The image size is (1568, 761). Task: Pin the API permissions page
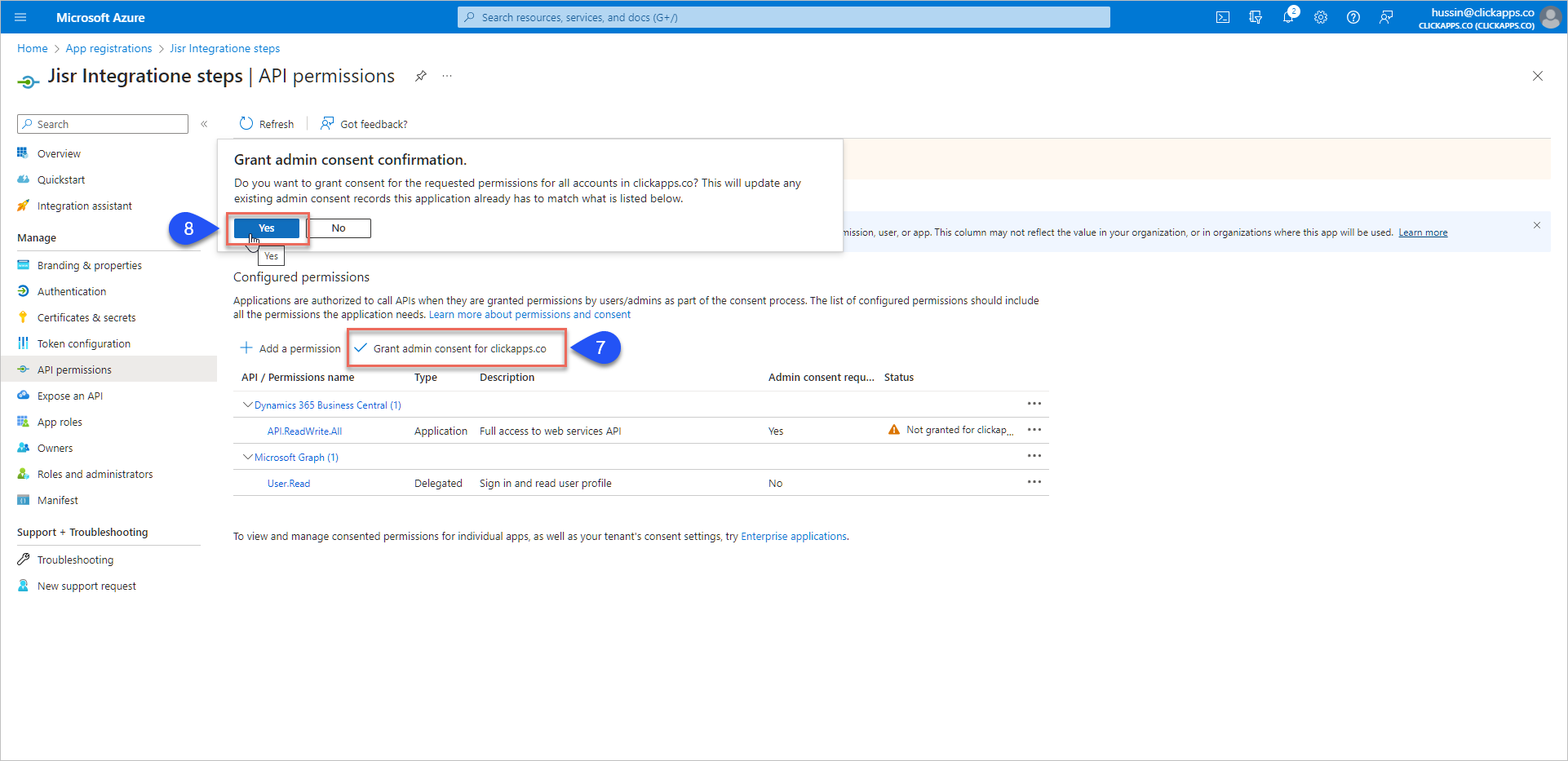(421, 76)
